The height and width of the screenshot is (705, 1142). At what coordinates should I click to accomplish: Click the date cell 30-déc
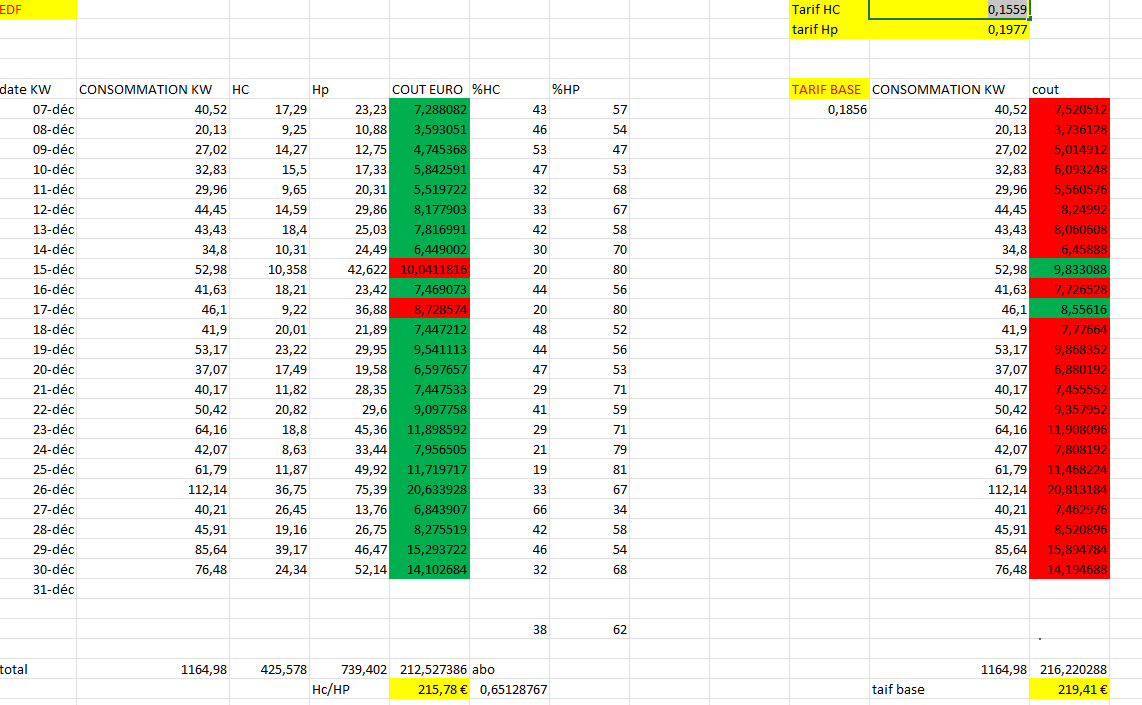tap(38, 570)
